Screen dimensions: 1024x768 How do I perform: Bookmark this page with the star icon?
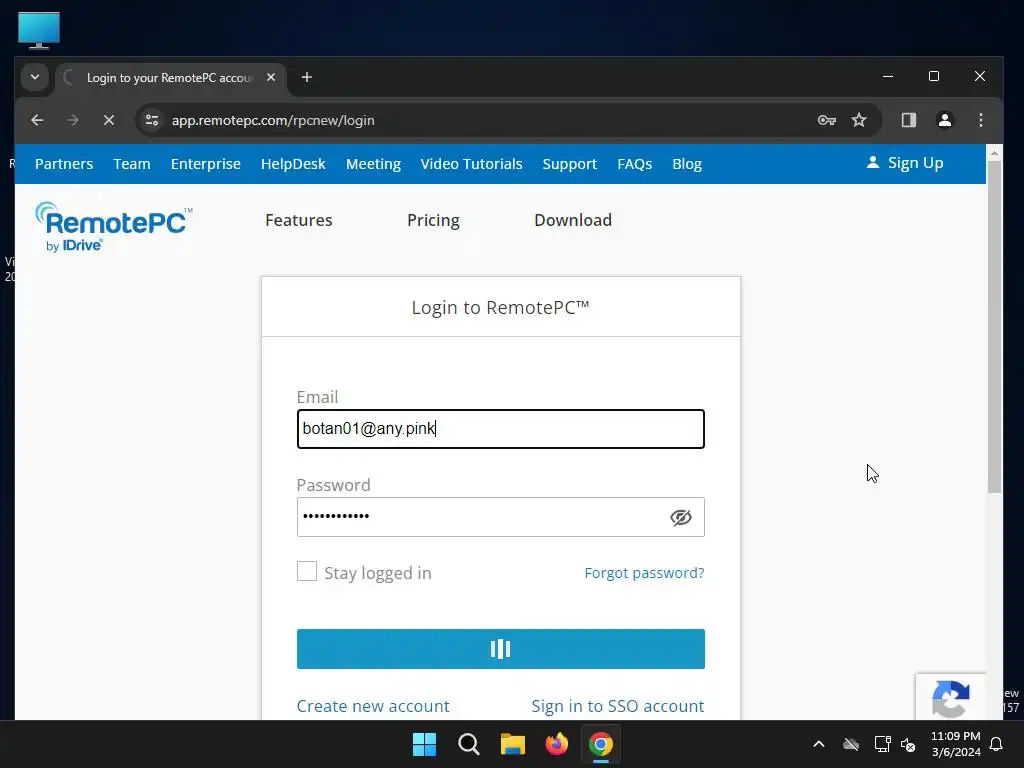(859, 120)
